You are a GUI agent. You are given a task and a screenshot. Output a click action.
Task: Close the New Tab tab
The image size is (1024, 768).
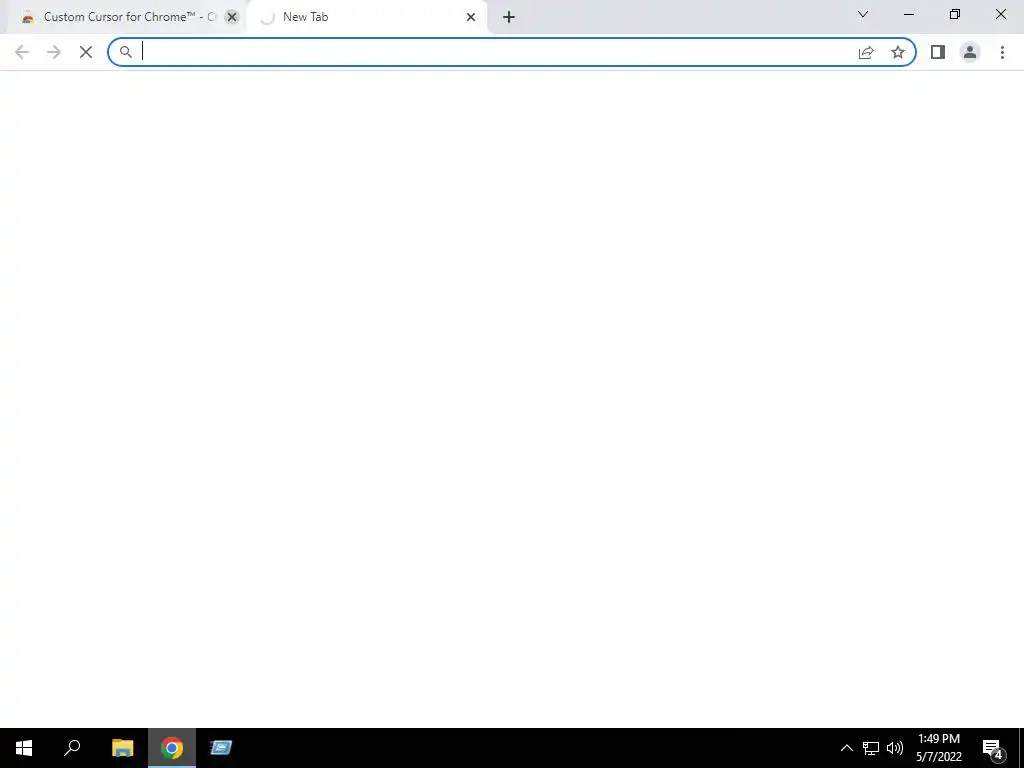pyautogui.click(x=471, y=17)
